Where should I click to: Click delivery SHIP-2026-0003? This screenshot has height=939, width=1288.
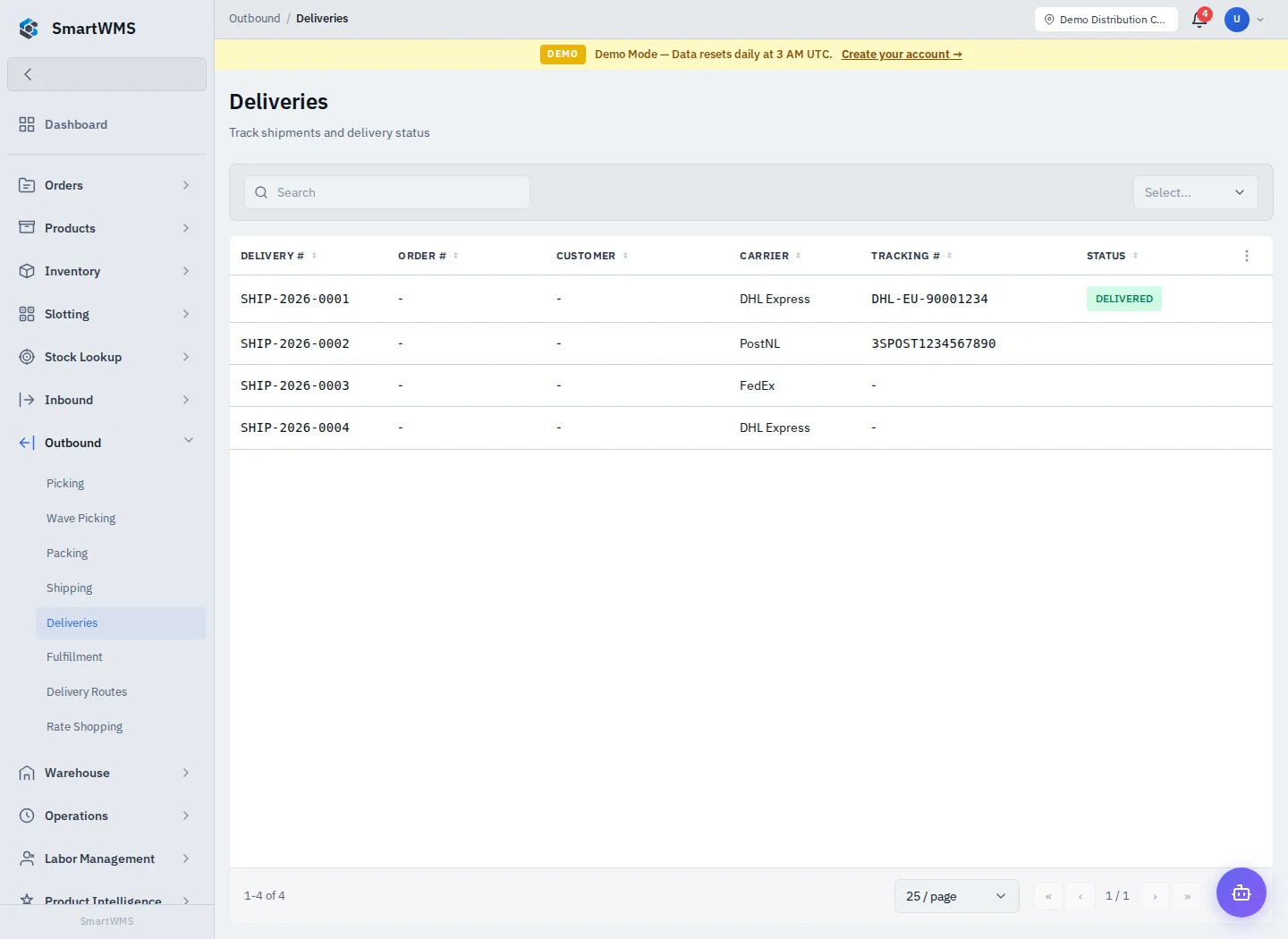point(295,385)
